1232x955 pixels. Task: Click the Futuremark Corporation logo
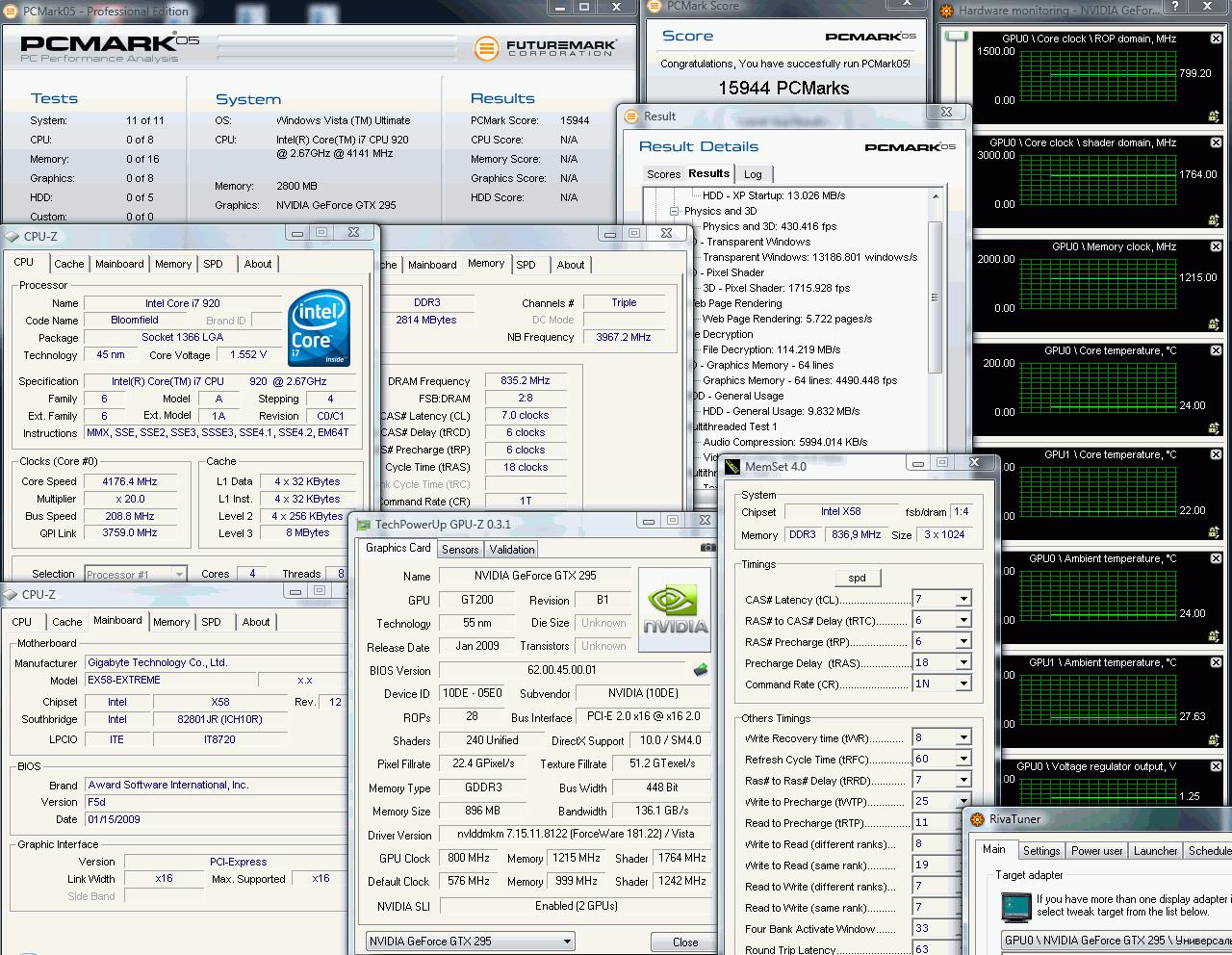click(x=546, y=48)
